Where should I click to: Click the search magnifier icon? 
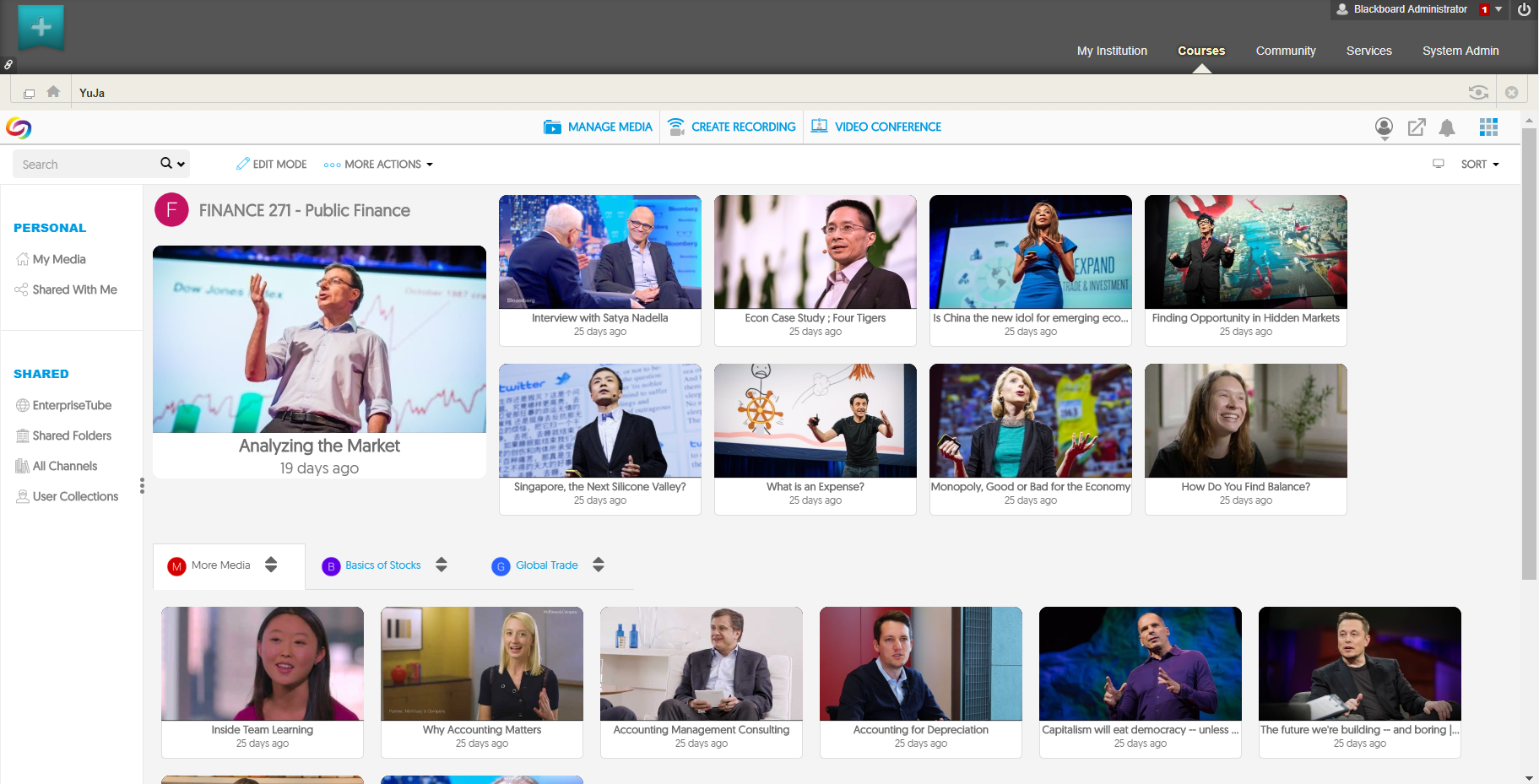[166, 163]
